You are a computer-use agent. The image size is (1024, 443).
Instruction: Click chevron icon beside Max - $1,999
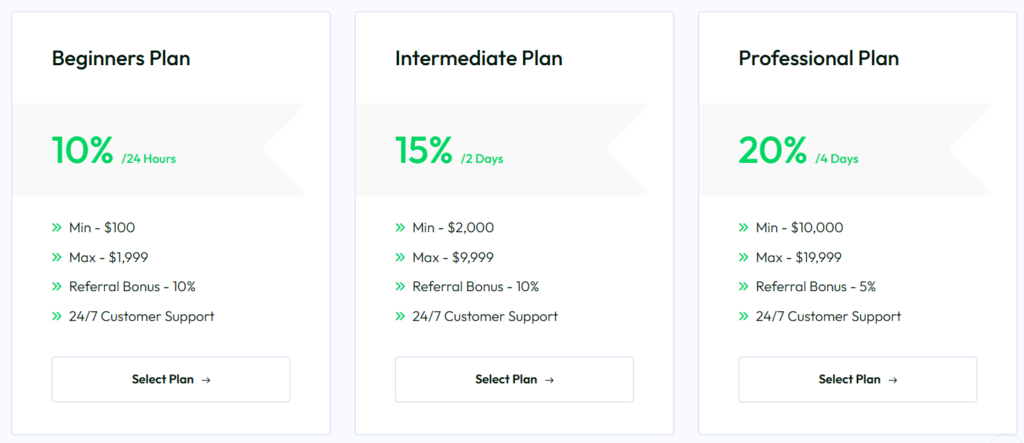pyautogui.click(x=57, y=258)
